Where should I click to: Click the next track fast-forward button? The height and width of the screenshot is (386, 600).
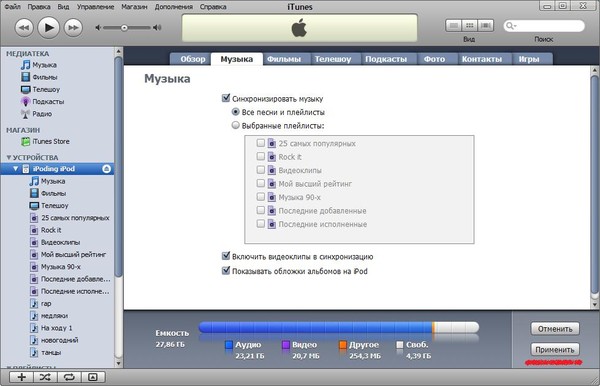pyautogui.click(x=73, y=28)
